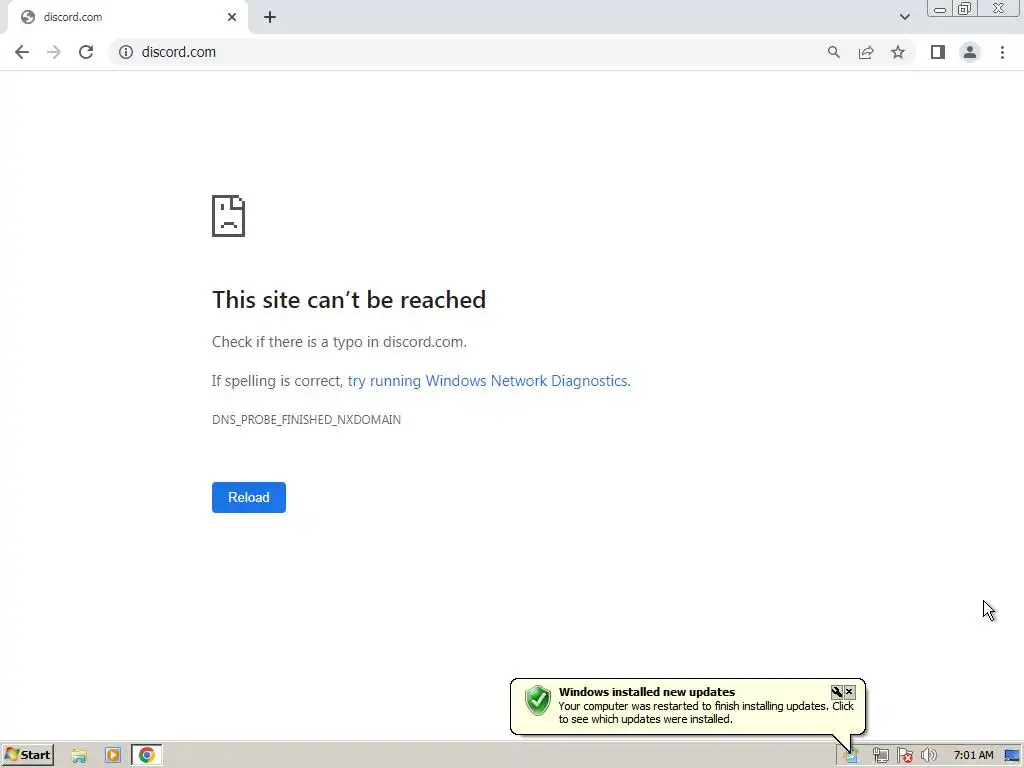Click the sad page error icon
Viewport: 1024px width, 768px height.
click(229, 216)
